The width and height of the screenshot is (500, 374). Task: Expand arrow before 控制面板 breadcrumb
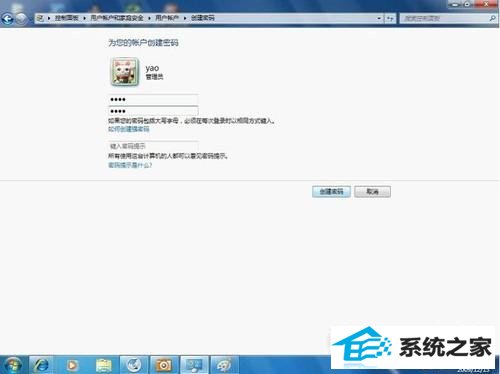tap(49, 18)
